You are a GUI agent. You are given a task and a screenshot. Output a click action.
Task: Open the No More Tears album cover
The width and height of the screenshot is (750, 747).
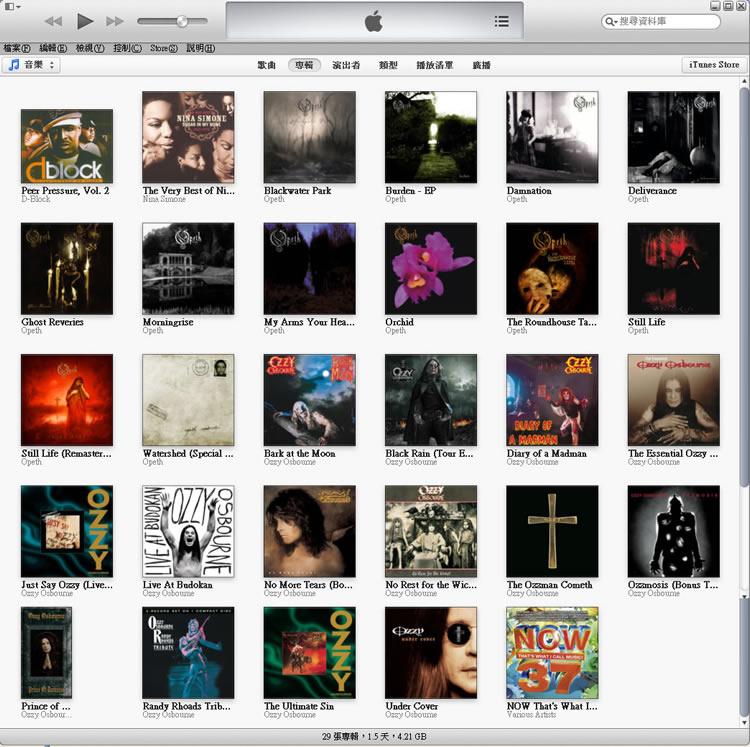pos(309,531)
